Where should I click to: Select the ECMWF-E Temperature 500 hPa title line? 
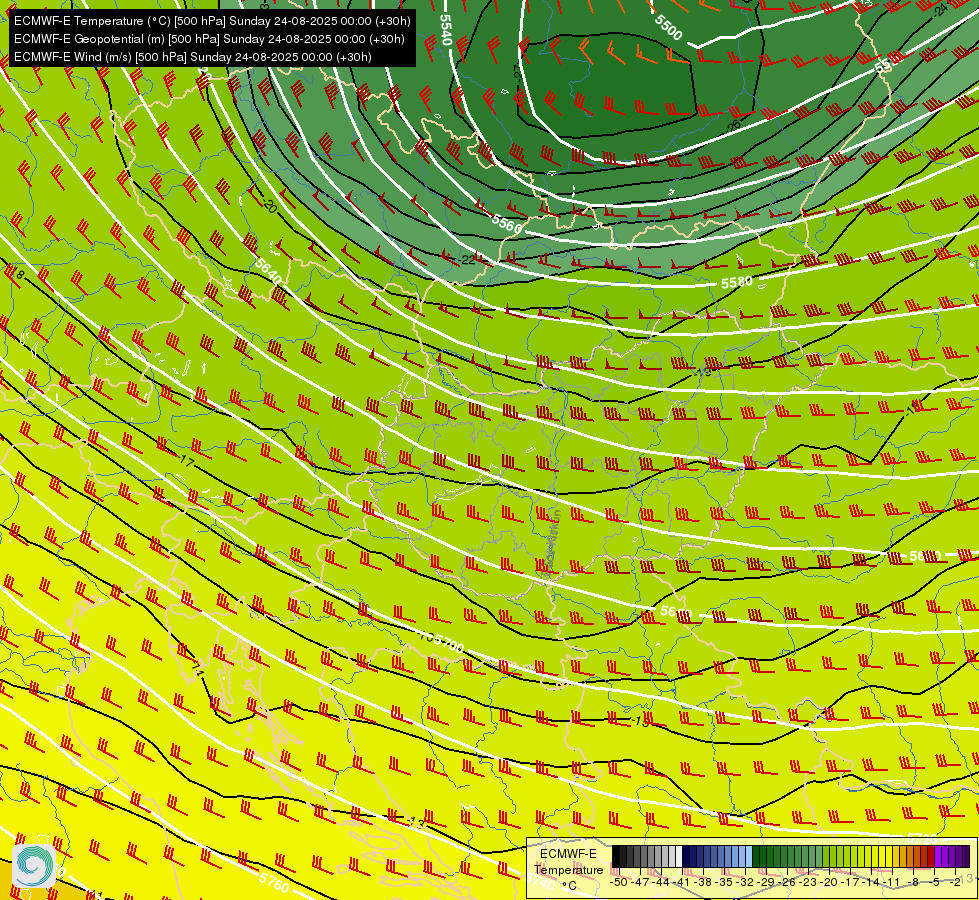[212, 21]
